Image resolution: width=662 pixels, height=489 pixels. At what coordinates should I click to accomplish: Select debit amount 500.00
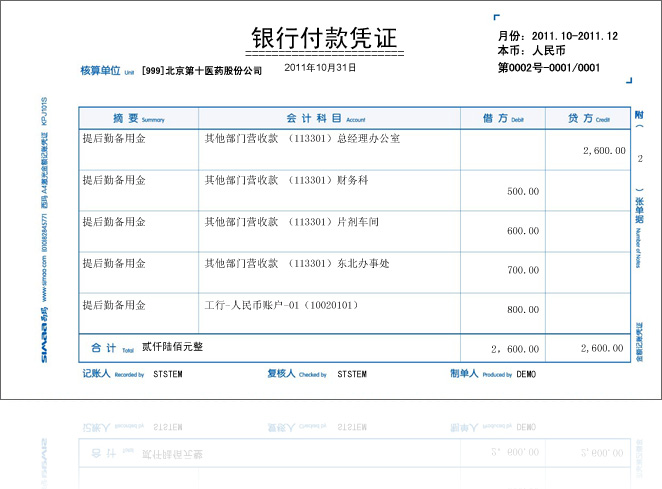tap(523, 191)
